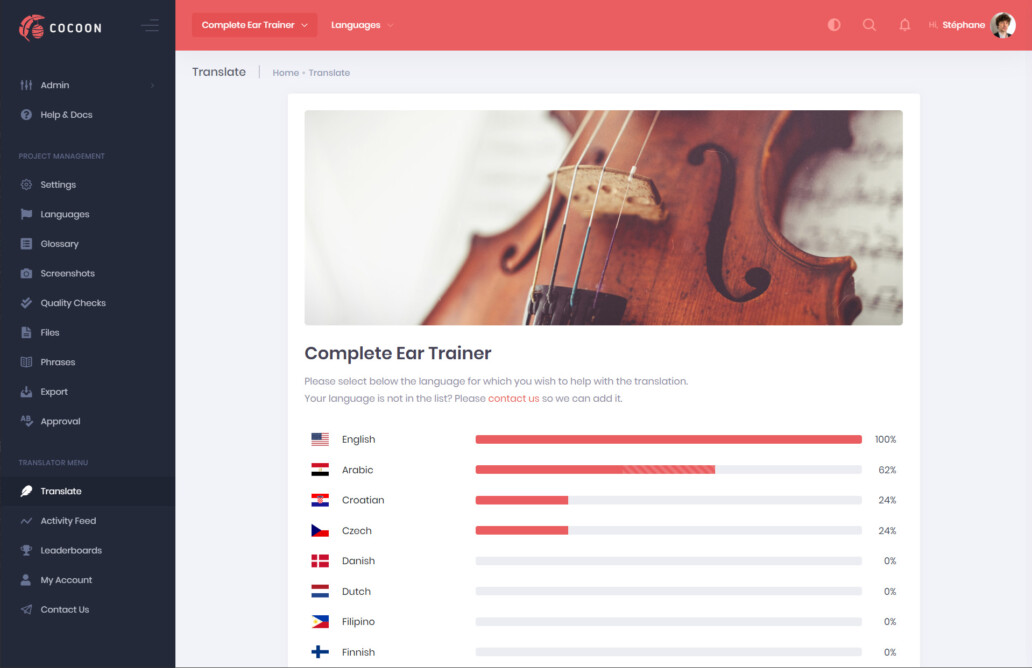Viewport: 1032px width, 668px height.
Task: Switch to the Activity Feed section
Action: click(70, 520)
